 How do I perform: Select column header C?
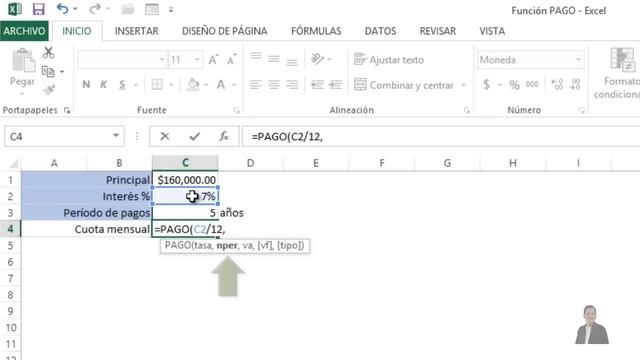click(x=185, y=163)
